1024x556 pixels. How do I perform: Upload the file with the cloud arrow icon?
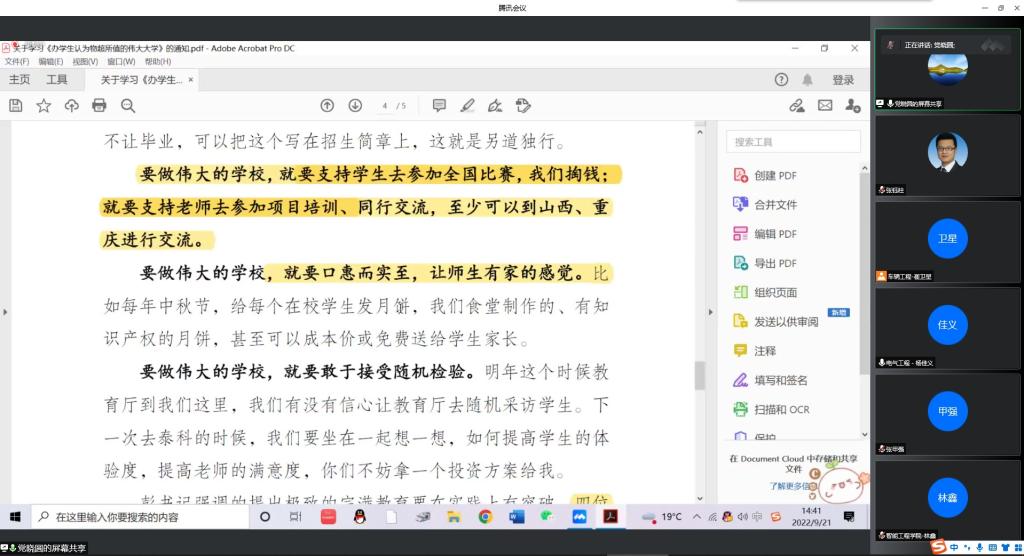click(x=71, y=105)
